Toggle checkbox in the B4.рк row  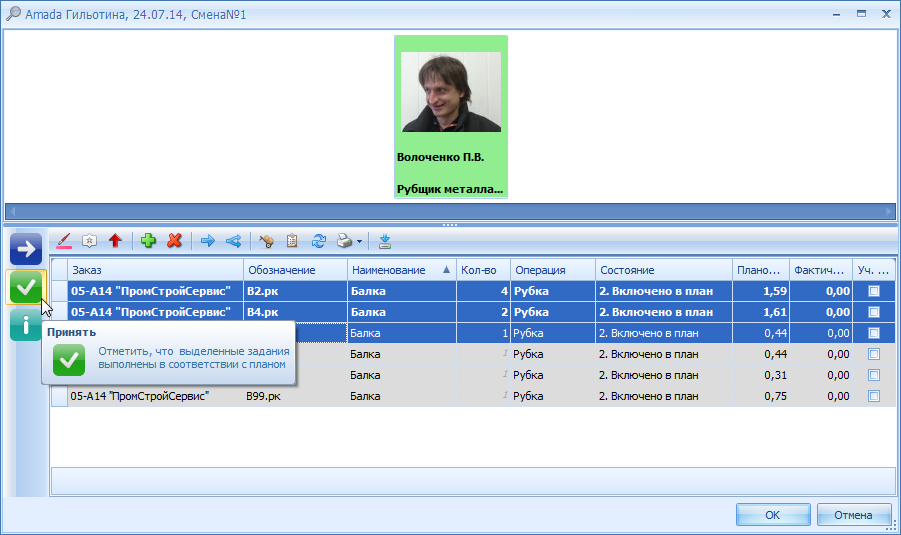pyautogui.click(x=874, y=312)
